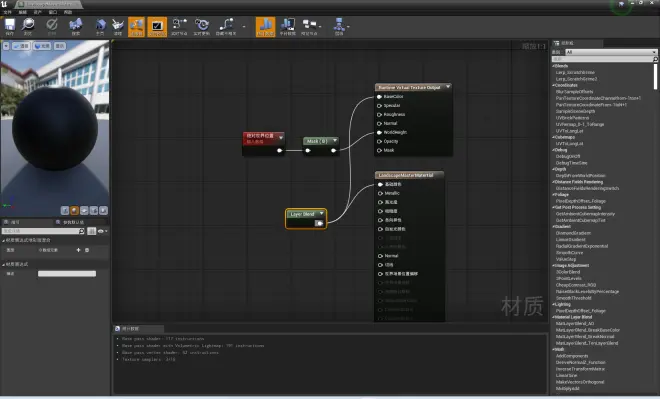Click the description text field
Screen dimensions: 660x399
[67, 274]
